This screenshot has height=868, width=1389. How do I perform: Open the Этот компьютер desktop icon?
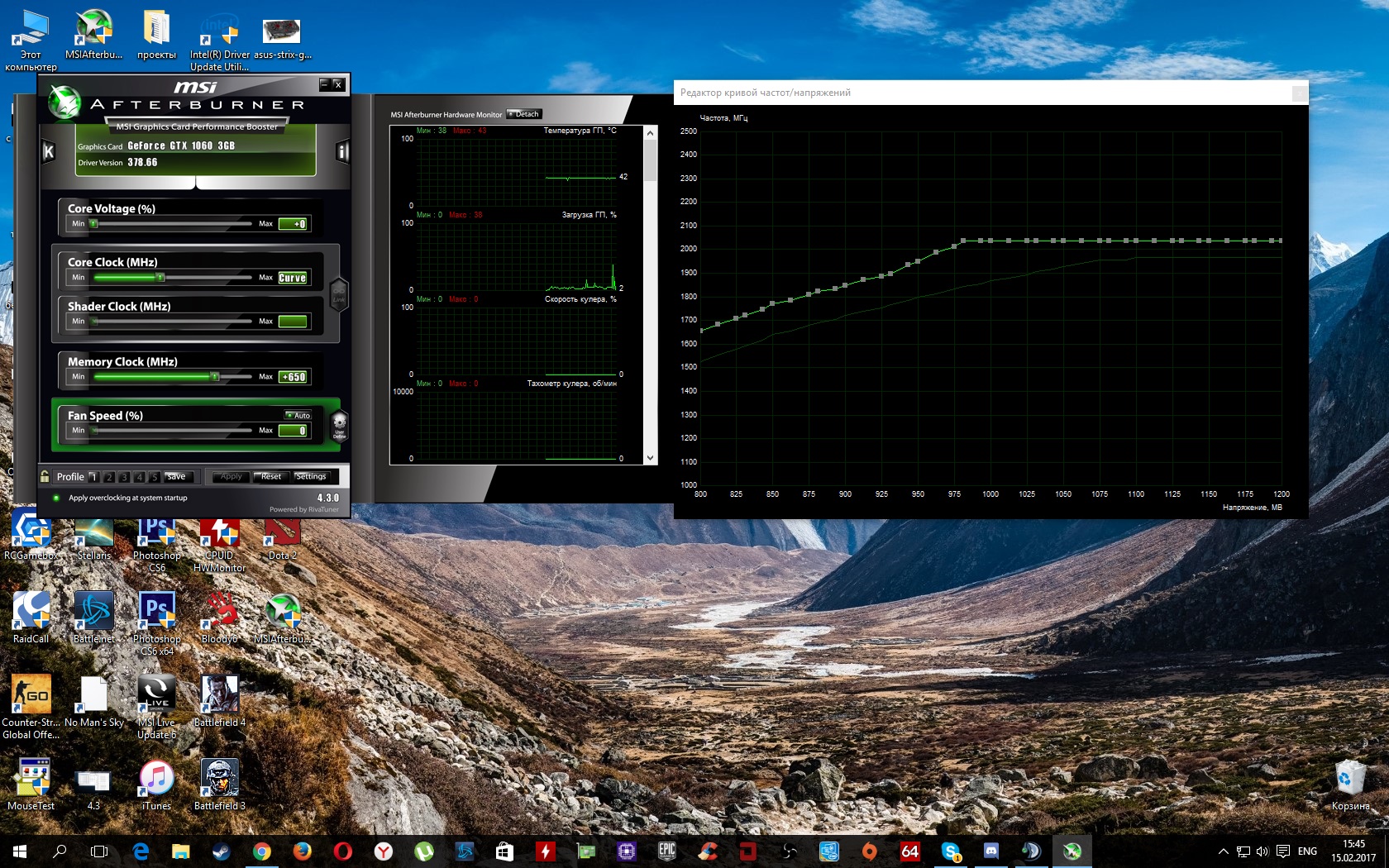(x=31, y=41)
